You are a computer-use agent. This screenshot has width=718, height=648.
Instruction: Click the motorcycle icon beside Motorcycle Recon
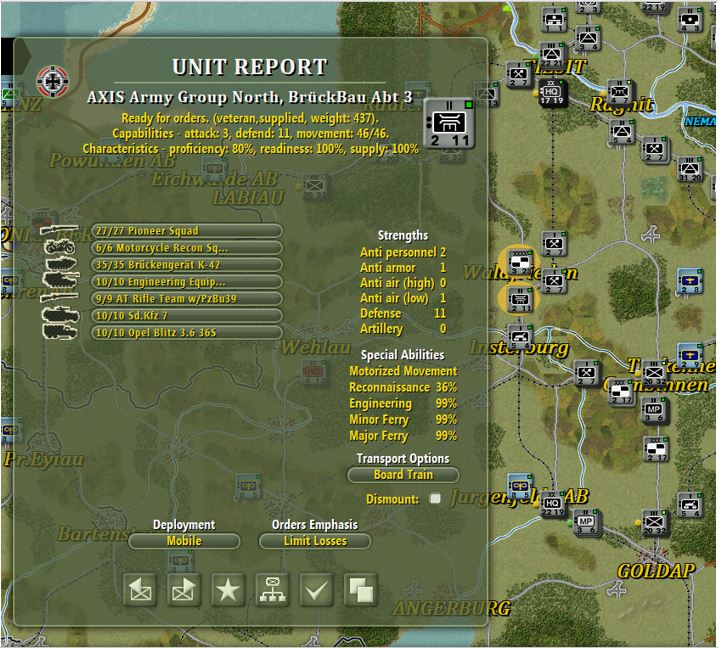[60, 247]
